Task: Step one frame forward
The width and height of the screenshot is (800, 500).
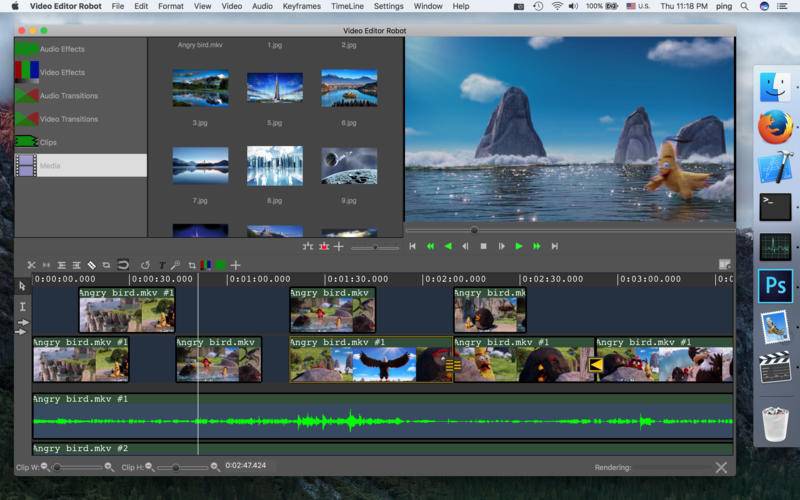Action: click(501, 246)
